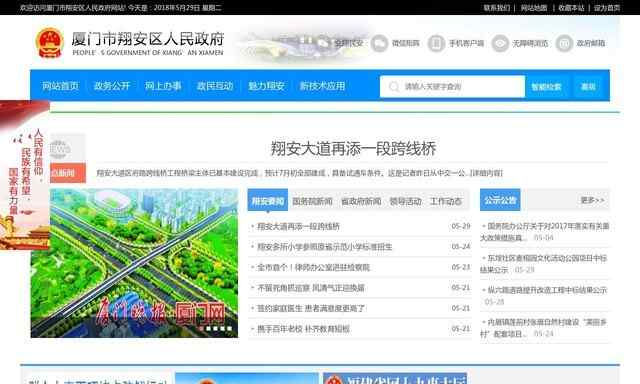This screenshot has height=384, width=640.
Task: Open 政务公开 navigation item
Action: 112,86
